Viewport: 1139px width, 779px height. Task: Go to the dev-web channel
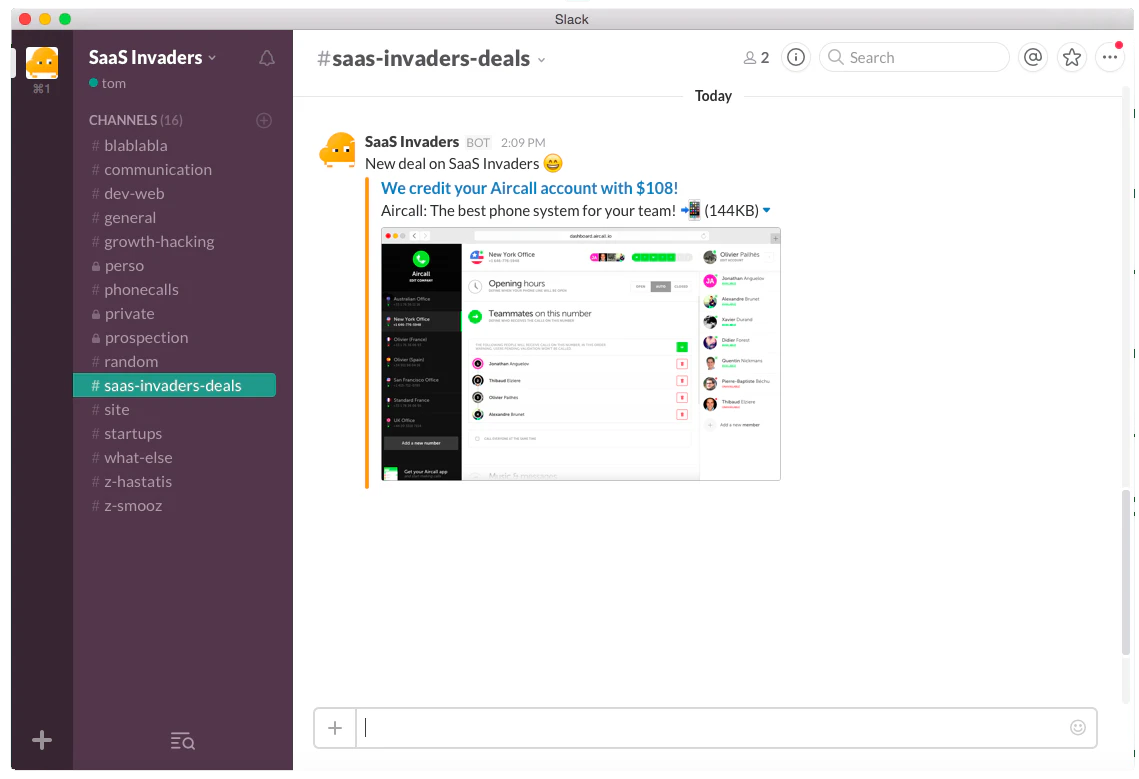pos(134,193)
